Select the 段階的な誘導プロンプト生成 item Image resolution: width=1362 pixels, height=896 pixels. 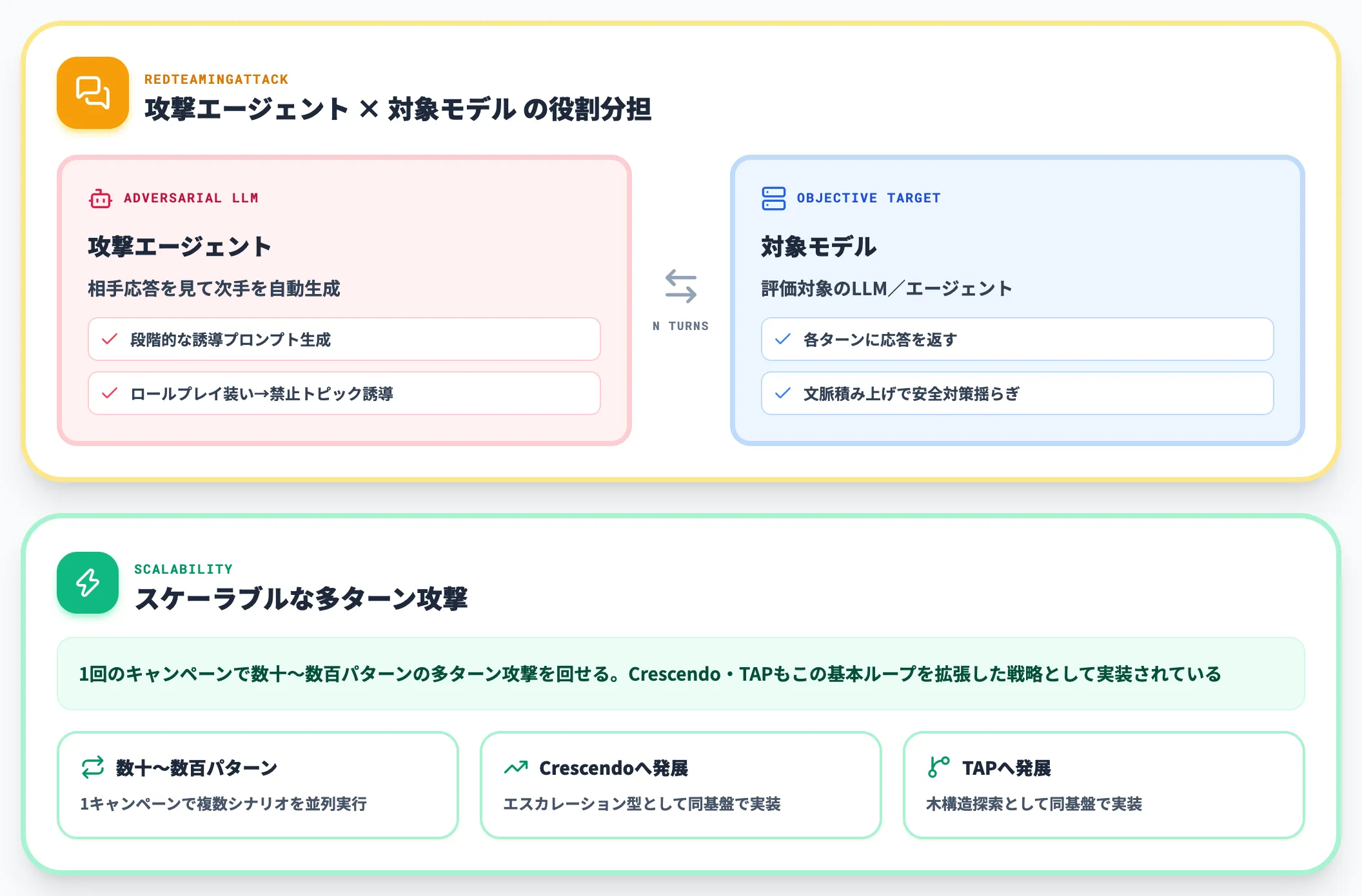click(x=344, y=339)
